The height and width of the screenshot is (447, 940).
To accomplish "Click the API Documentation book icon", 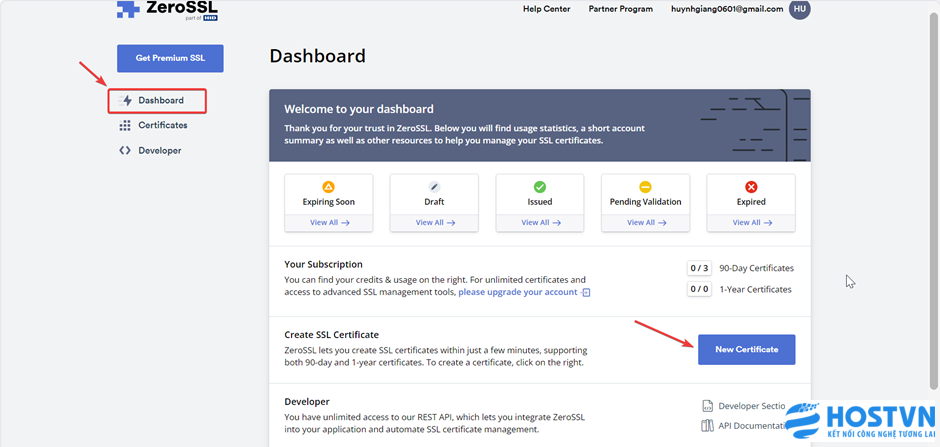I will tap(707, 426).
